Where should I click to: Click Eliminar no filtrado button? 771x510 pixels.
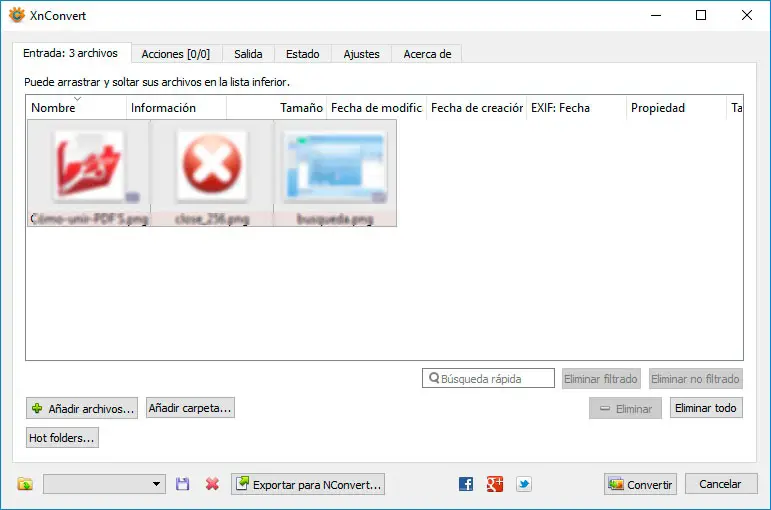click(695, 379)
